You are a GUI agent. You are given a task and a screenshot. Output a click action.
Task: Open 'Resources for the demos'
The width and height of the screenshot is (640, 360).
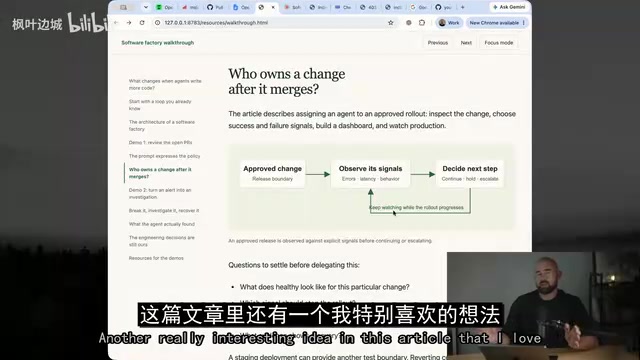point(156,258)
